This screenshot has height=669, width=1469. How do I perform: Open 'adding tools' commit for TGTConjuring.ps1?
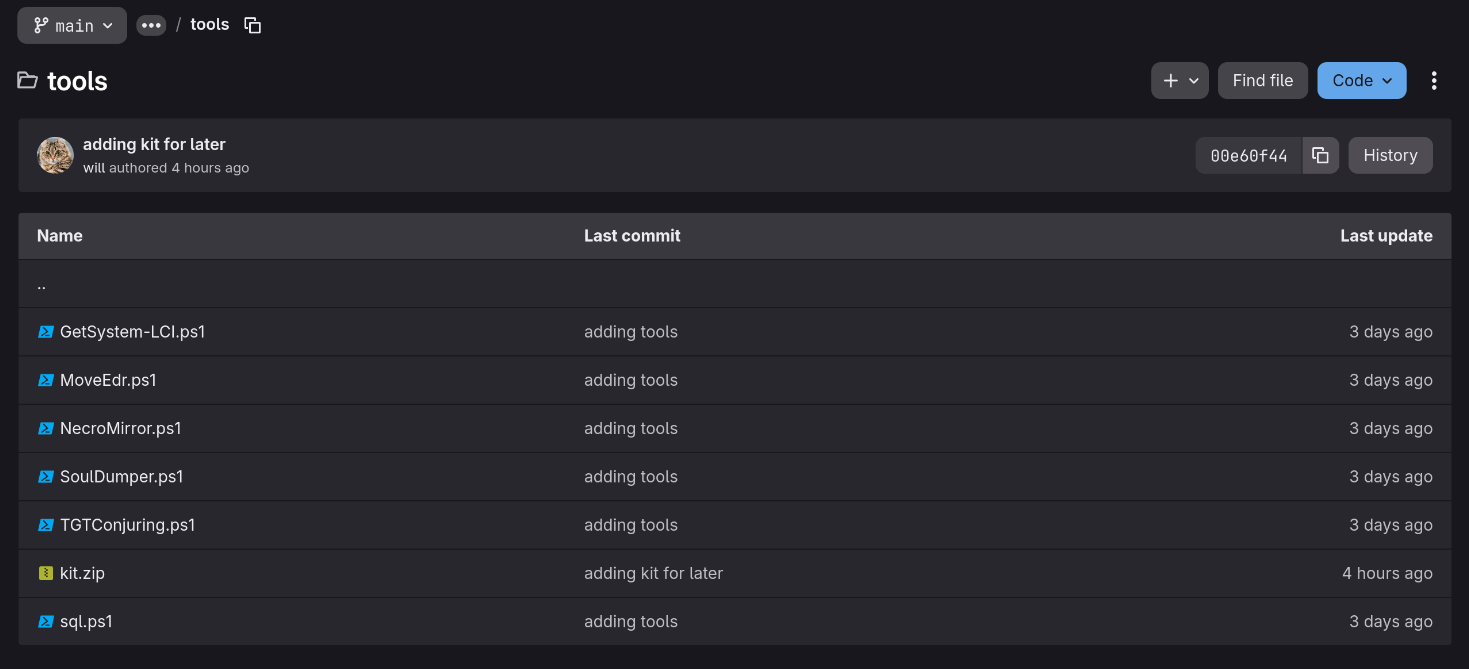[x=631, y=525]
